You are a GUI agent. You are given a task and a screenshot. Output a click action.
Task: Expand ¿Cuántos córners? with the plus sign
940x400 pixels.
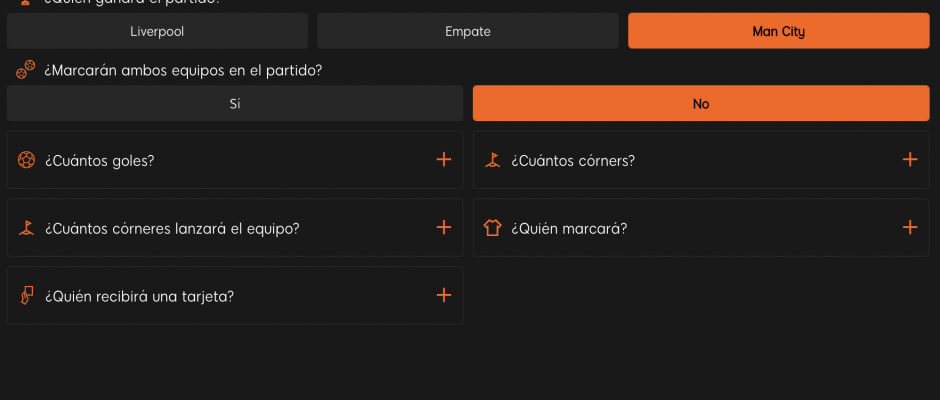pyautogui.click(x=910, y=160)
